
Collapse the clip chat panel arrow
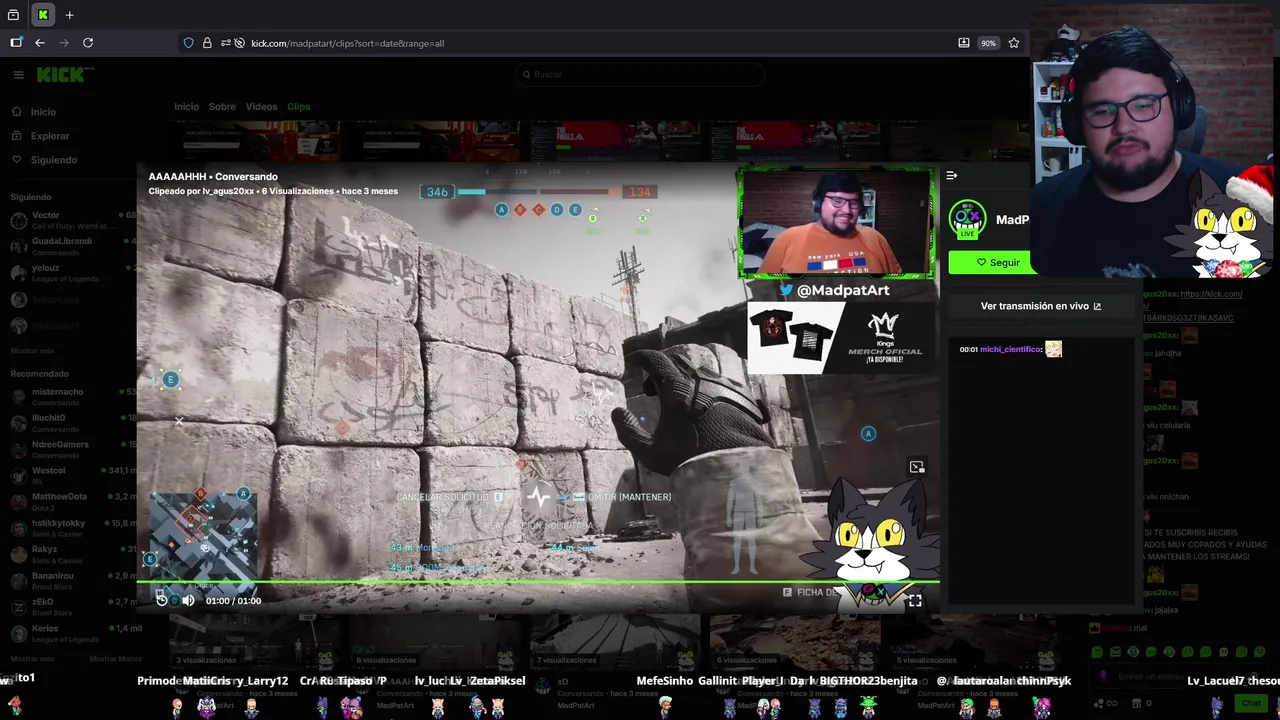(x=951, y=176)
